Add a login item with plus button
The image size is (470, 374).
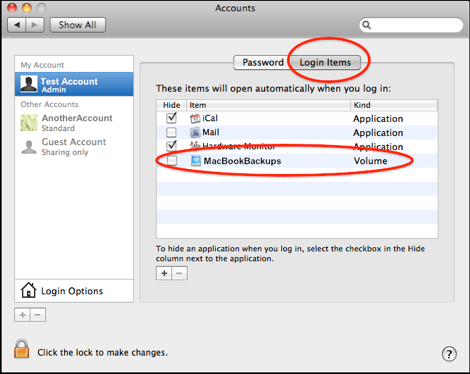point(164,273)
